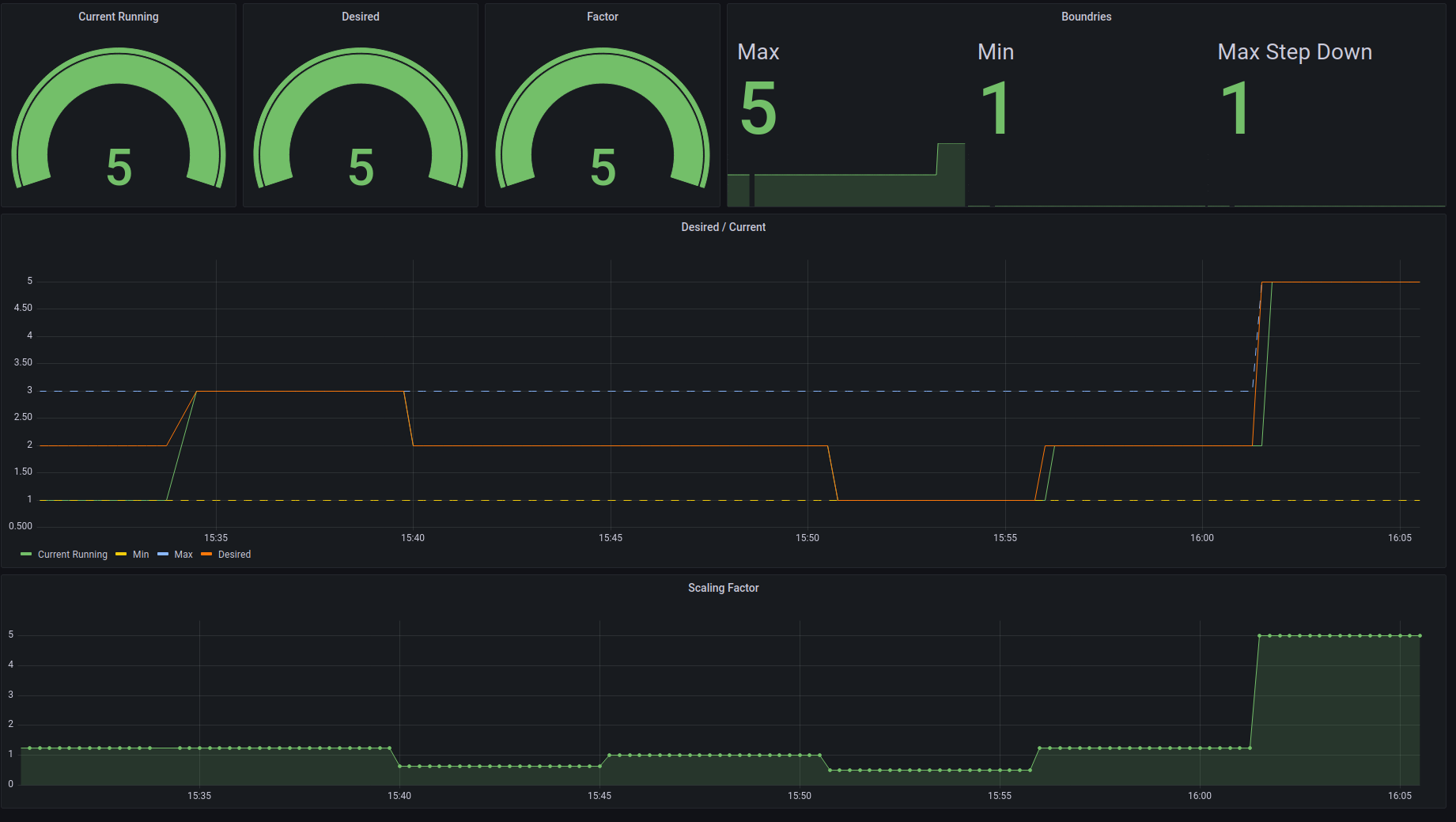Click the 4.50 y-axis label
This screenshot has width=1456, height=822.
(x=23, y=308)
